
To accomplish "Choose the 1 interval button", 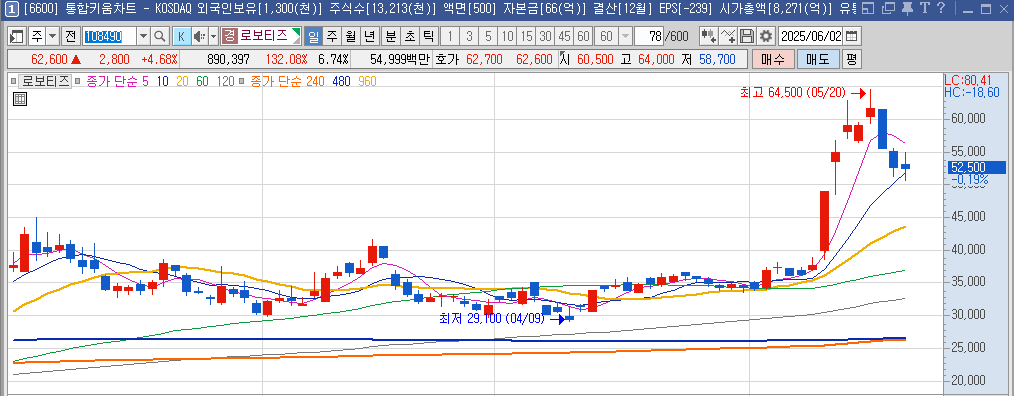I will point(451,36).
